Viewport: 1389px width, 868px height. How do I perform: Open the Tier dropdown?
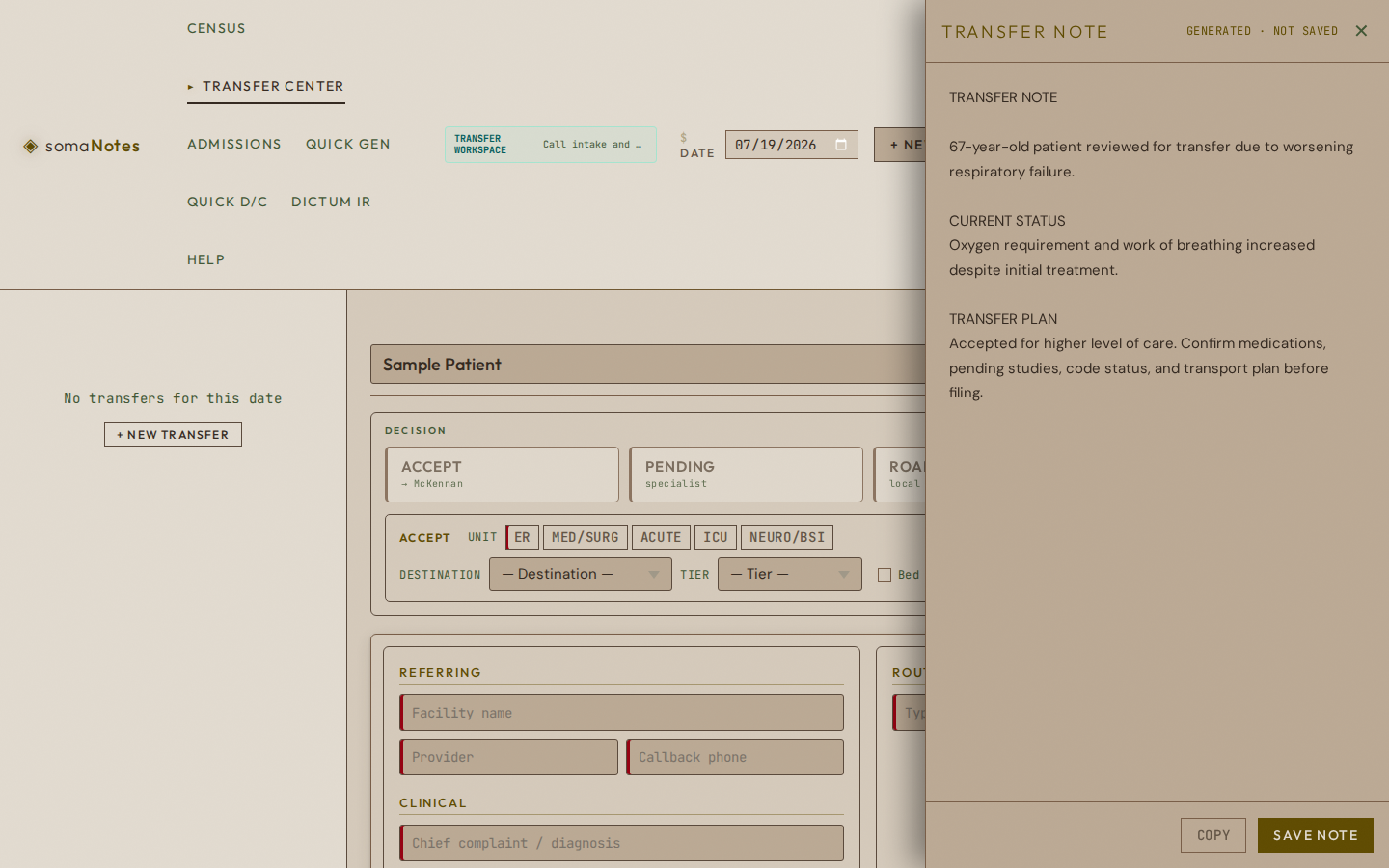coord(790,574)
